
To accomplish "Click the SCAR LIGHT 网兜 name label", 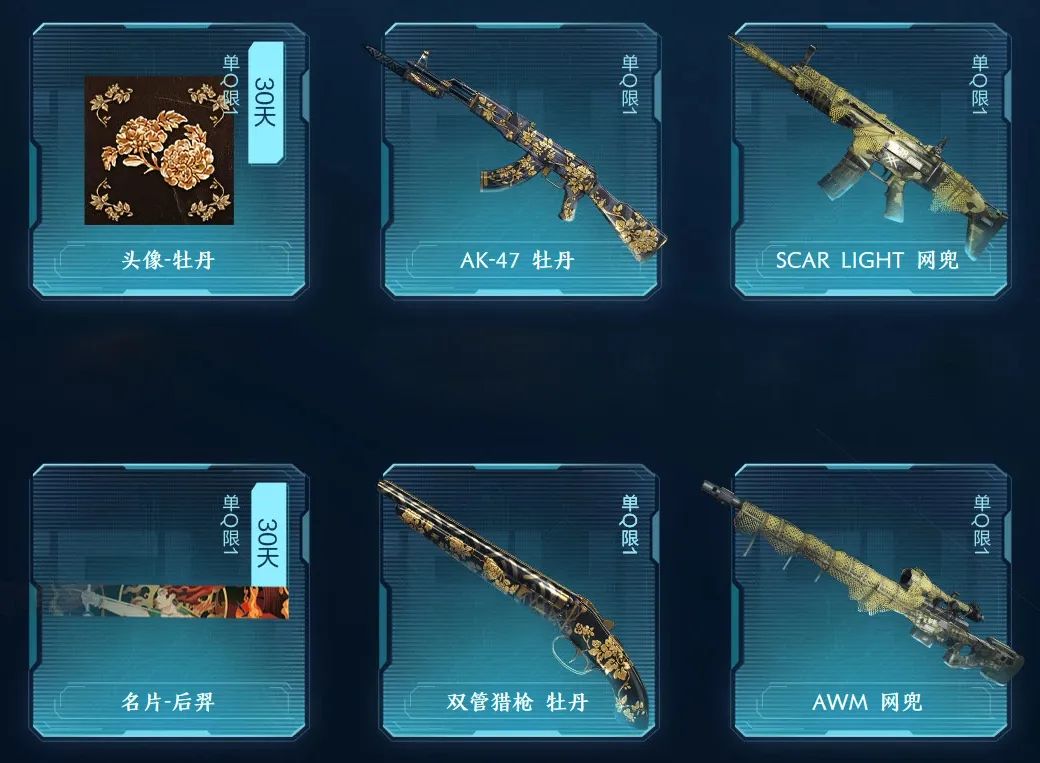I will (867, 260).
